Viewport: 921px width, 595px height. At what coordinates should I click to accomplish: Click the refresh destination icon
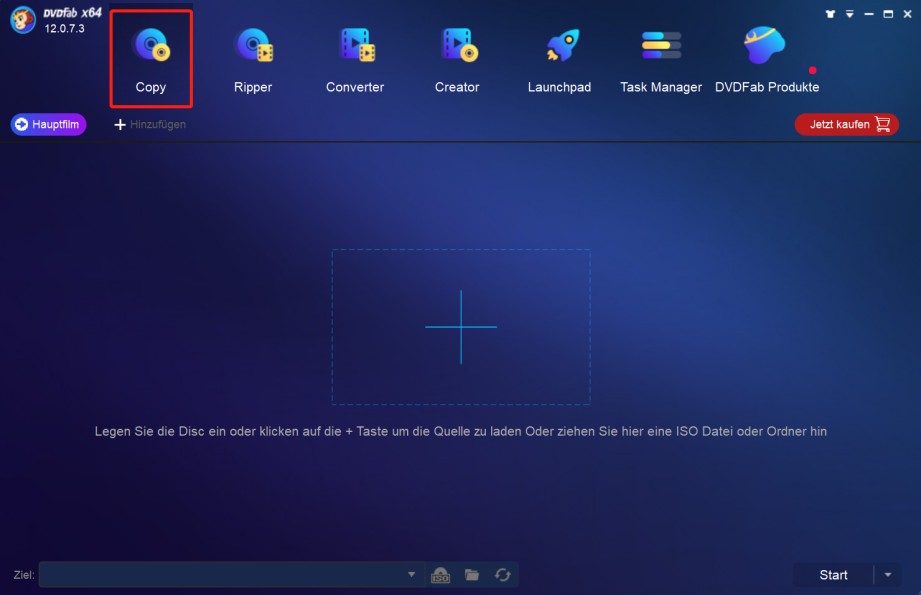click(503, 574)
